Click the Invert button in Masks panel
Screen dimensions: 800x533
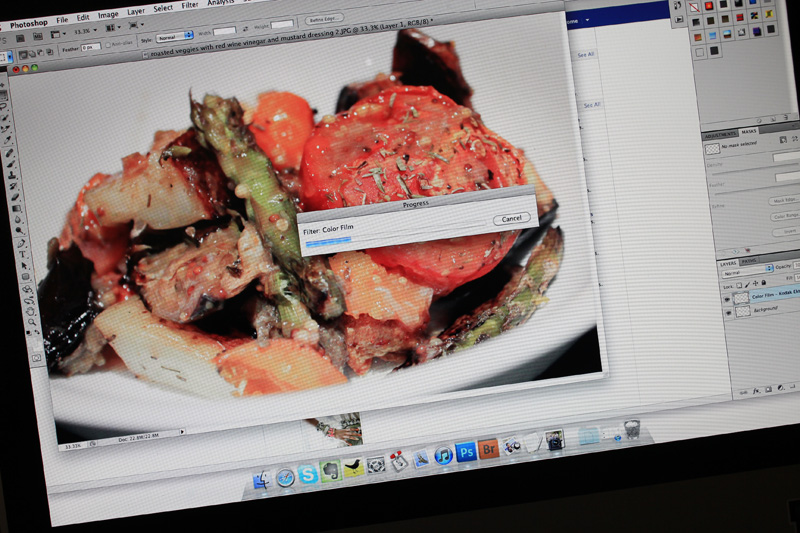[x=788, y=232]
